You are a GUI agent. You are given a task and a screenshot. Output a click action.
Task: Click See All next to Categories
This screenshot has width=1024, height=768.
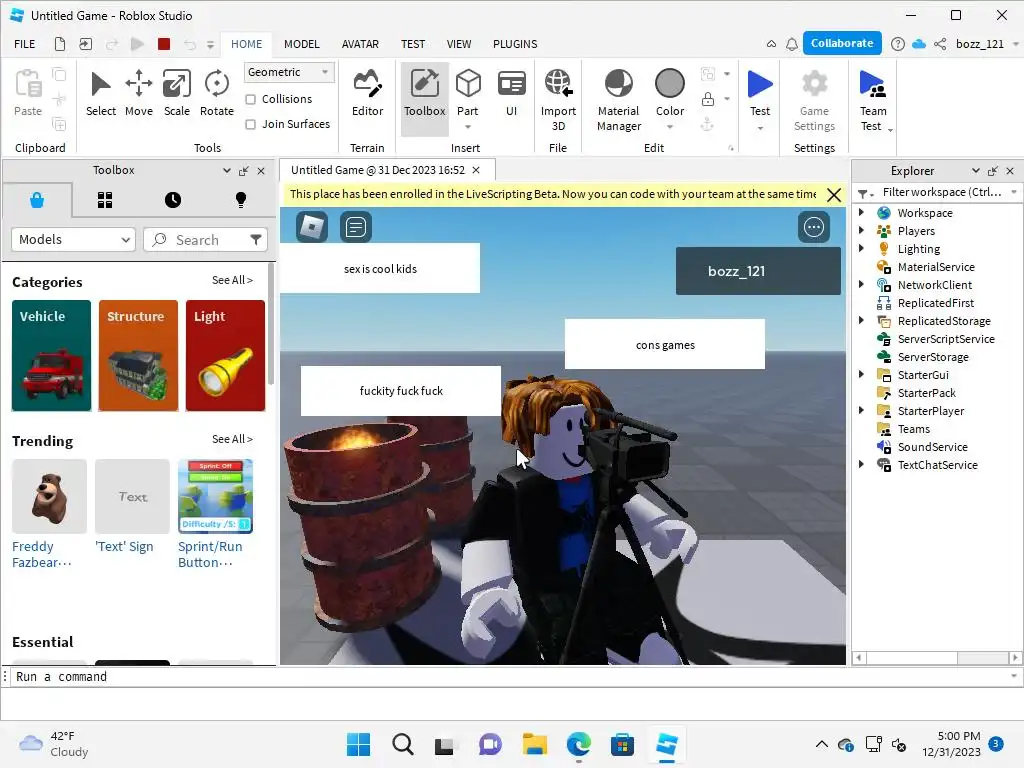pyautogui.click(x=232, y=280)
